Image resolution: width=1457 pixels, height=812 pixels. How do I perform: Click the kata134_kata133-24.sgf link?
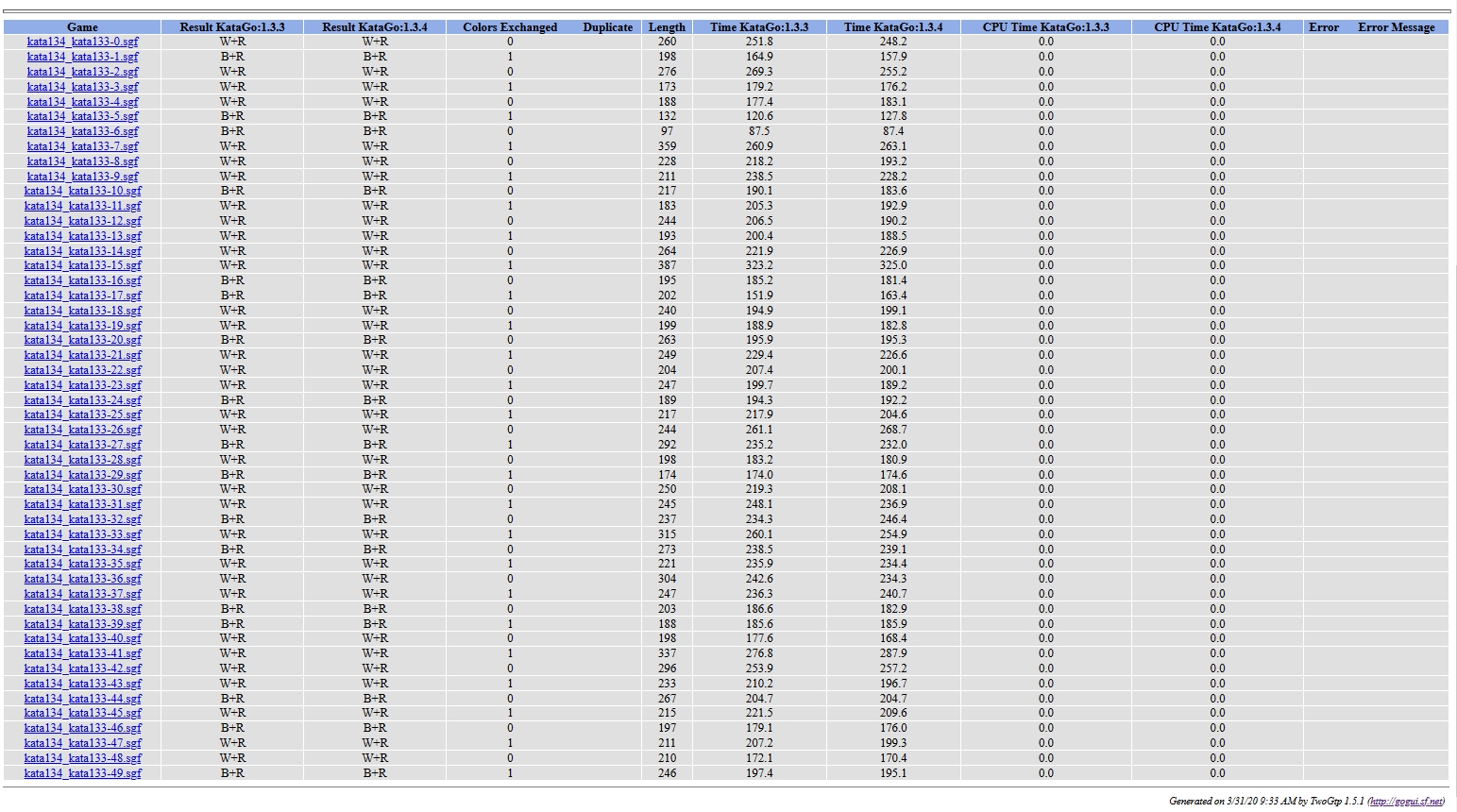[82, 400]
